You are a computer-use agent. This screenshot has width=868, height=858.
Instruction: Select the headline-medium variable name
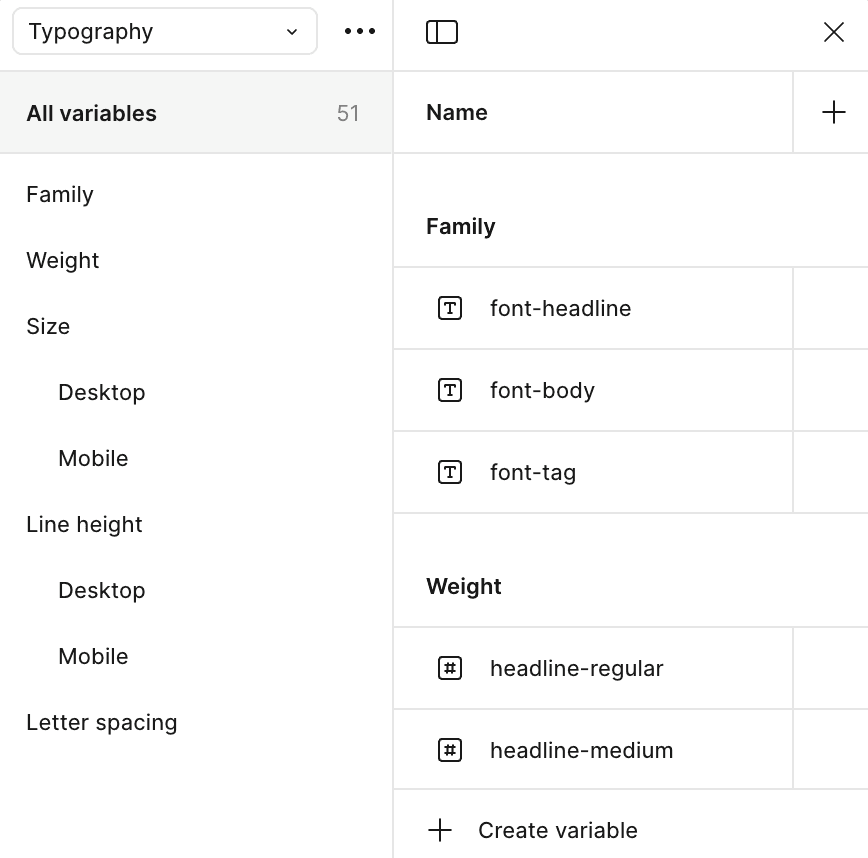tap(581, 750)
